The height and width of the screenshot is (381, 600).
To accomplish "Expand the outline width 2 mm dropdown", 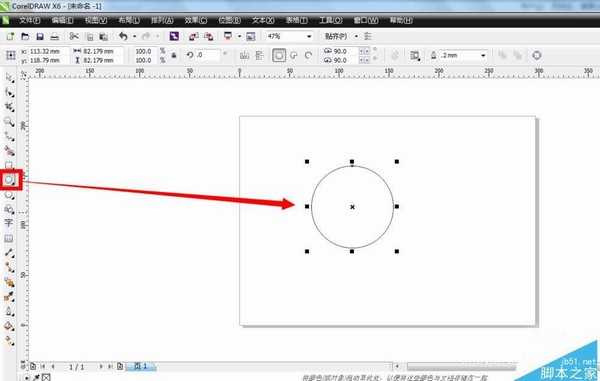I will pyautogui.click(x=483, y=55).
